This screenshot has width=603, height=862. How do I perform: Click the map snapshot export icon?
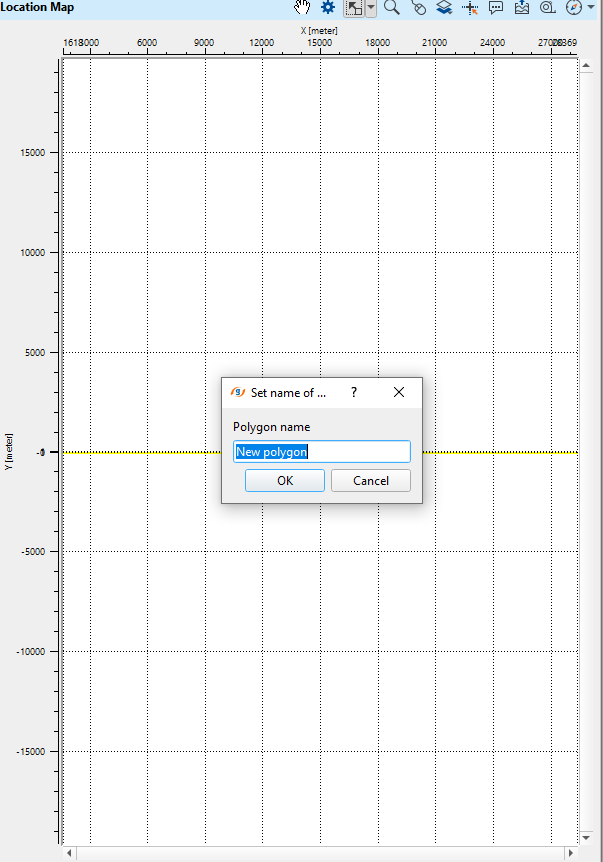click(x=522, y=7)
